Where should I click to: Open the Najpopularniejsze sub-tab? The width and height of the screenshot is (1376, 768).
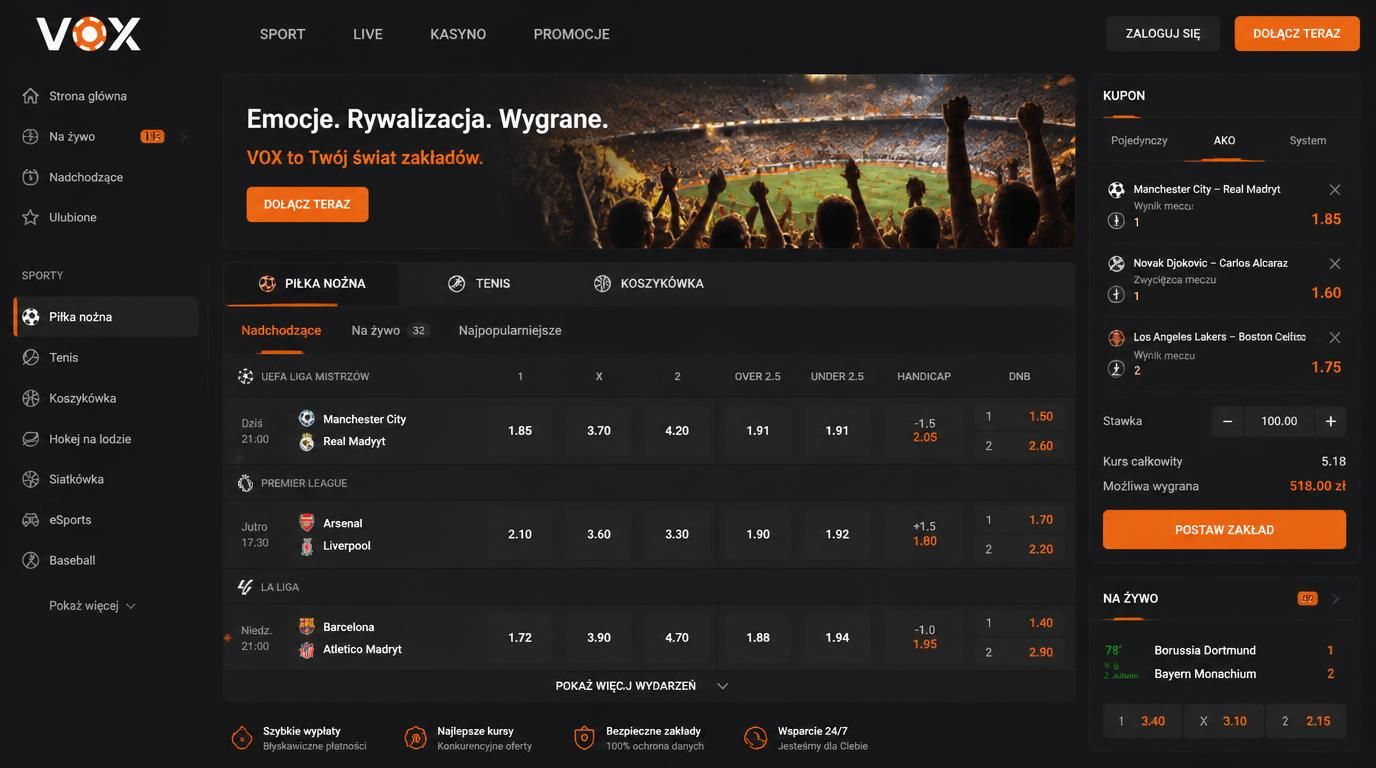pos(510,331)
